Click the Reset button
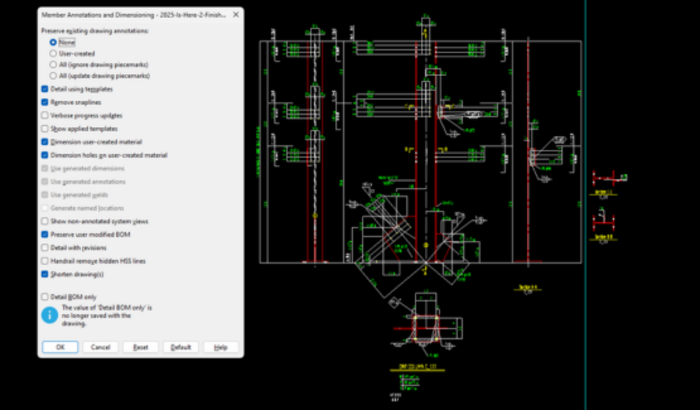700x410 pixels. pyautogui.click(x=140, y=347)
